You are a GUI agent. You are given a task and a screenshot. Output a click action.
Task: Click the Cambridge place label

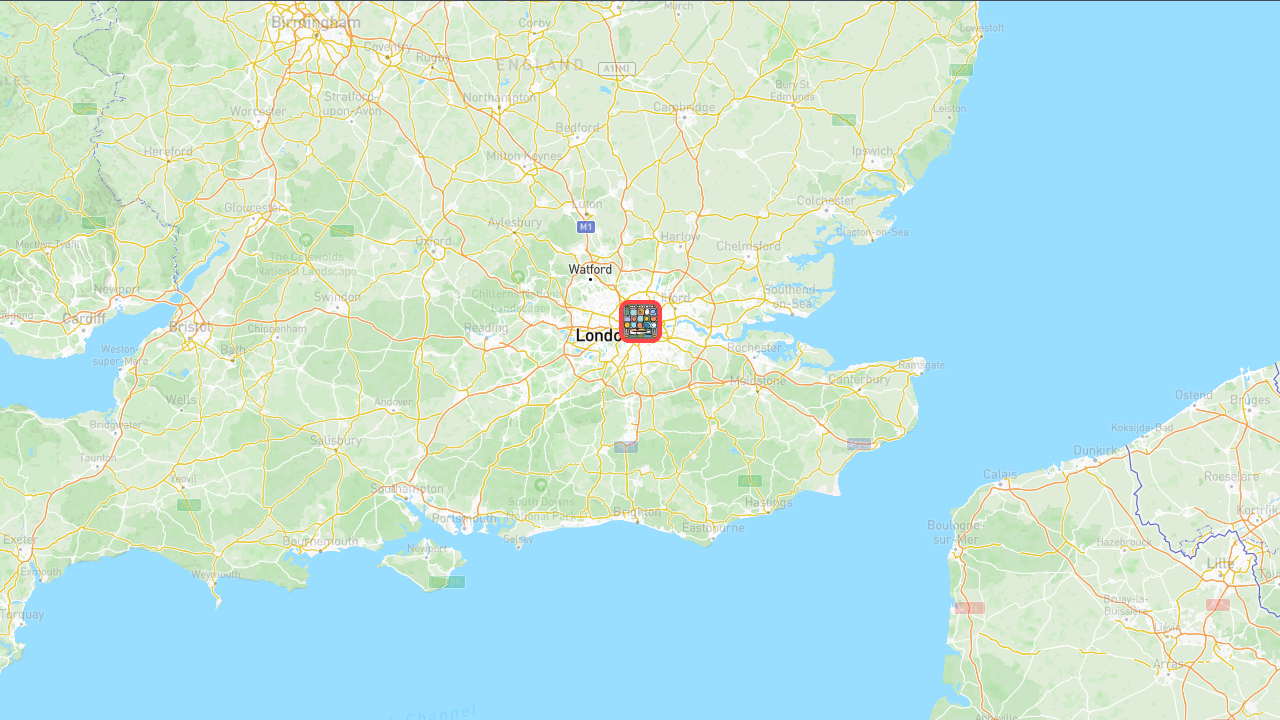[685, 107]
